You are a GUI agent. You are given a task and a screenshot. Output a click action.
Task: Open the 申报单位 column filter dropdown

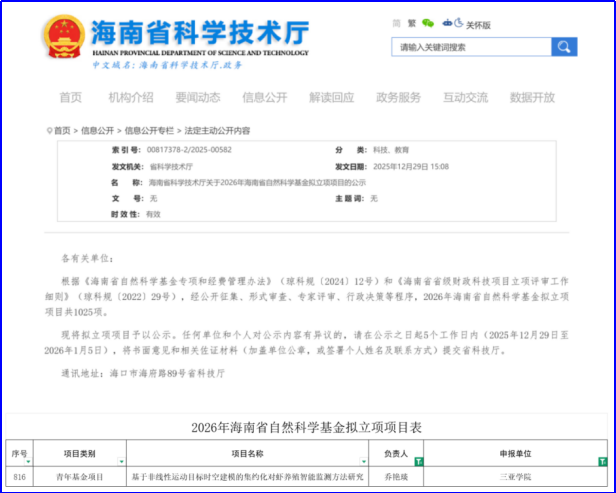tap(601, 462)
